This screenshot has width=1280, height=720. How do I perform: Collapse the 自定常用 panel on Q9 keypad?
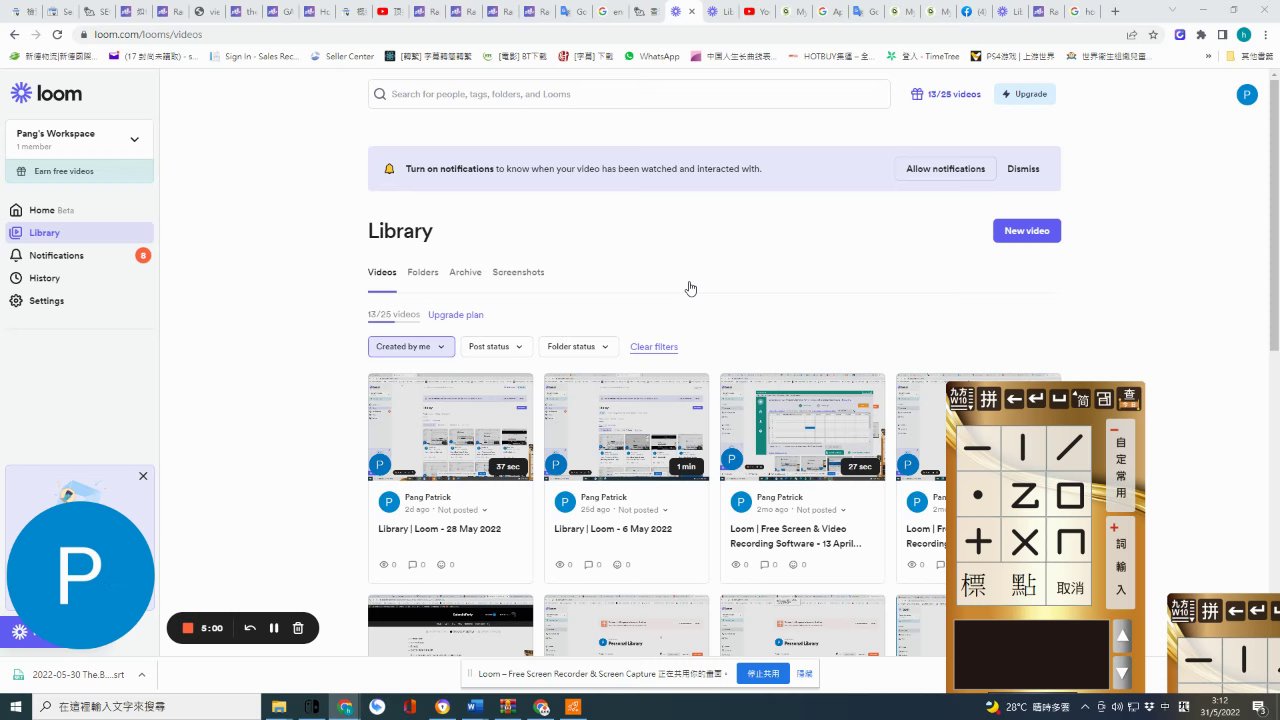[1114, 430]
